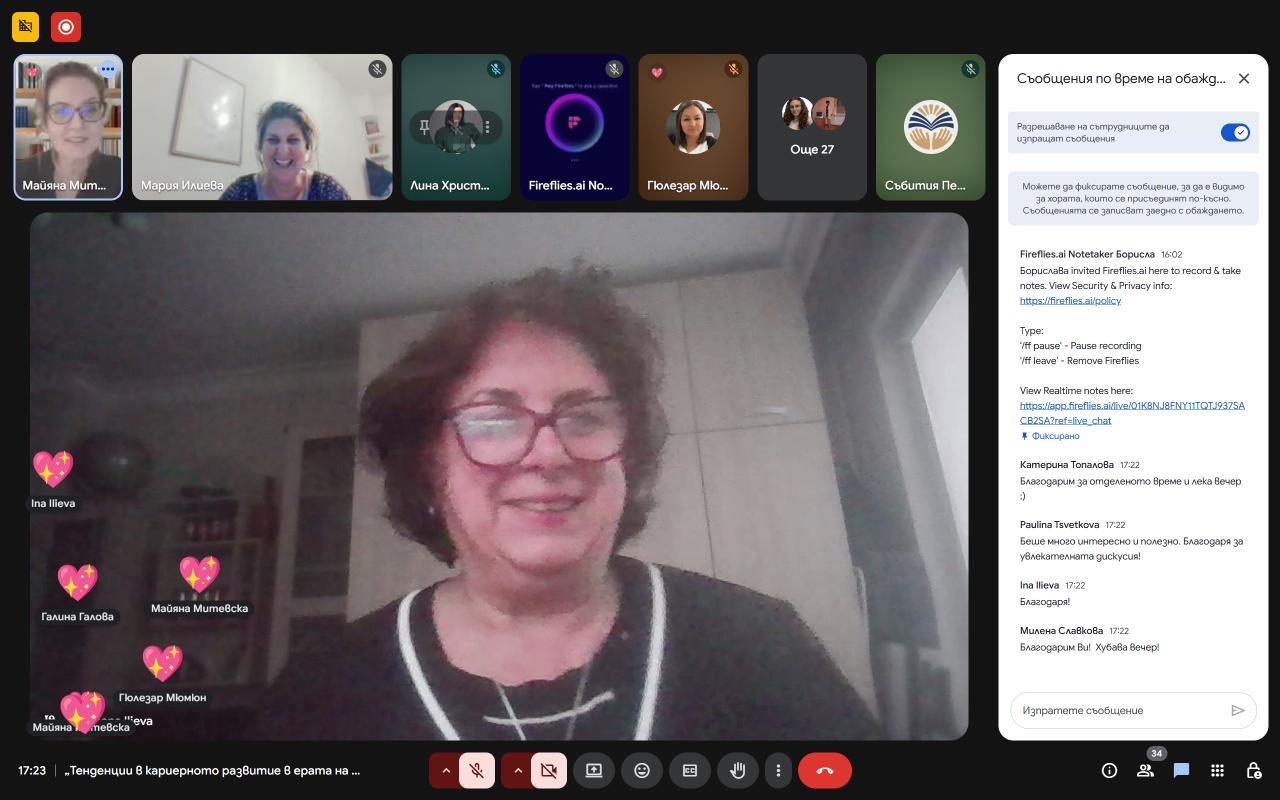Screen dimensions: 1280x800
Task: Show the people panel with 34 participants
Action: [x=1145, y=770]
